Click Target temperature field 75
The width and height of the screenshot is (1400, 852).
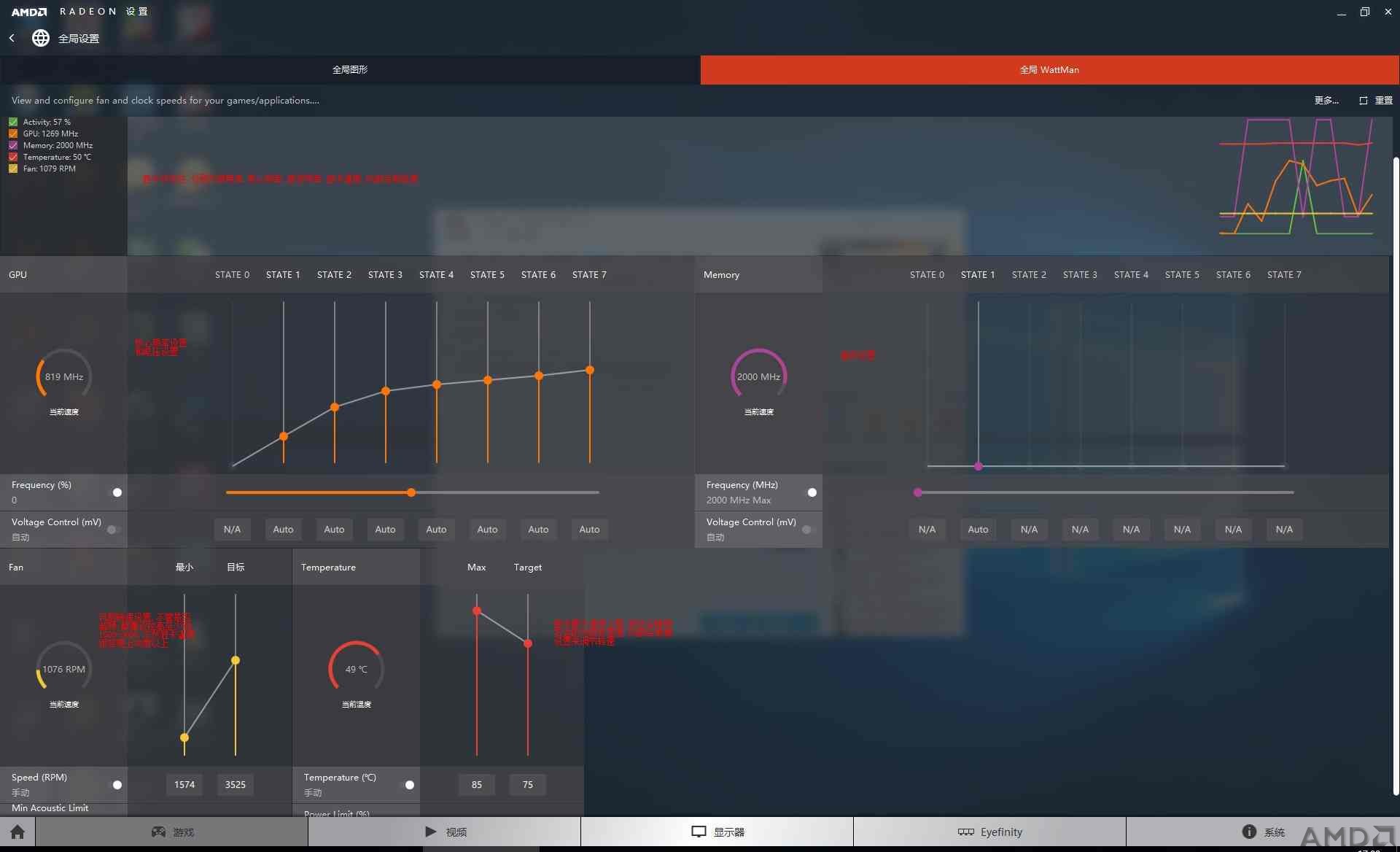pos(528,785)
